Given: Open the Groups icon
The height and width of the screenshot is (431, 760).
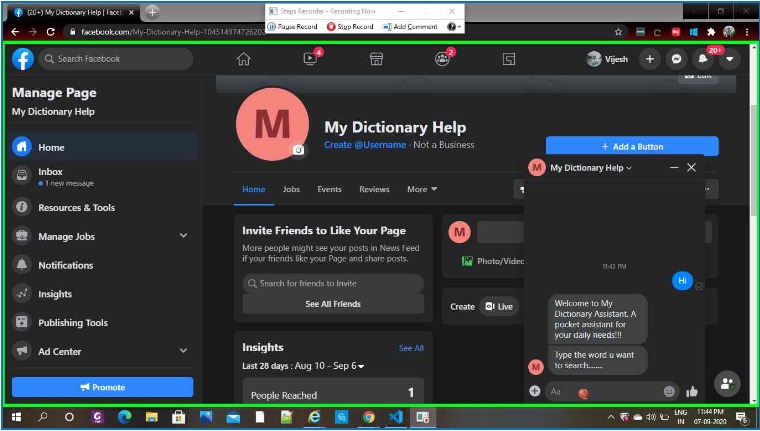Looking at the screenshot, I should click(x=442, y=59).
